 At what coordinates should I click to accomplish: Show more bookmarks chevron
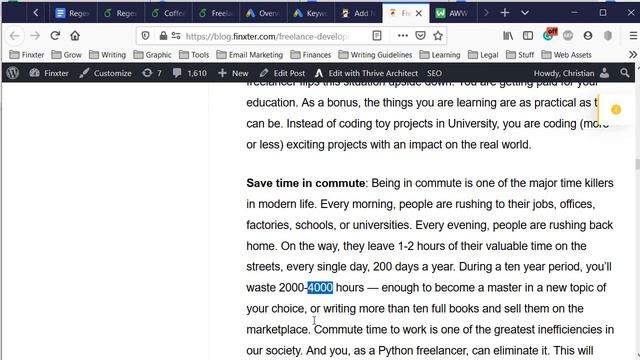click(633, 55)
